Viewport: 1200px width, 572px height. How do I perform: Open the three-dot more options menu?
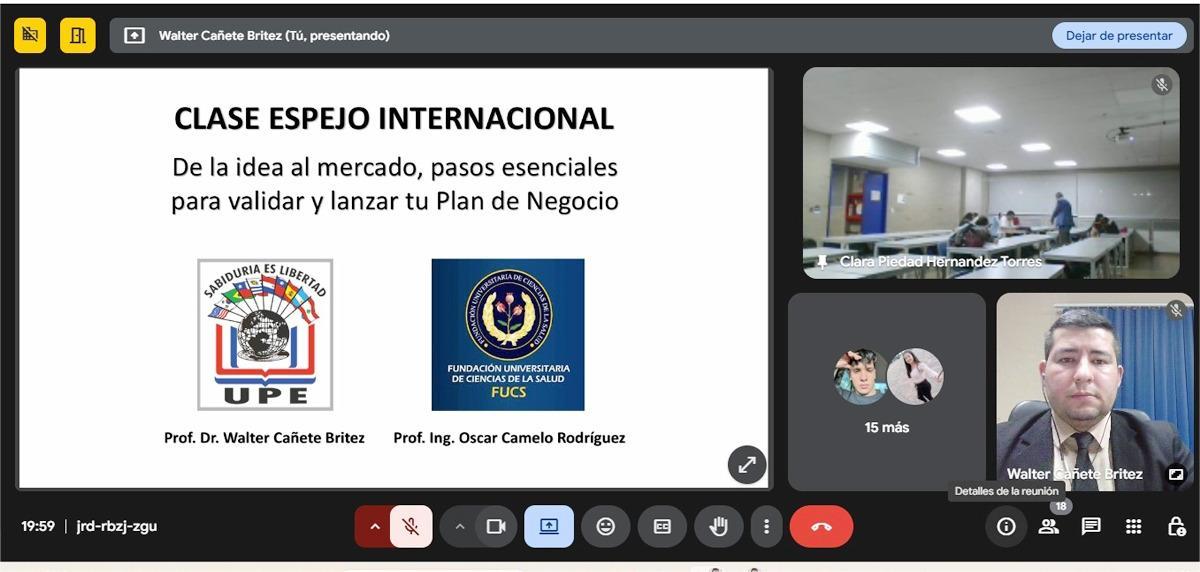(766, 527)
